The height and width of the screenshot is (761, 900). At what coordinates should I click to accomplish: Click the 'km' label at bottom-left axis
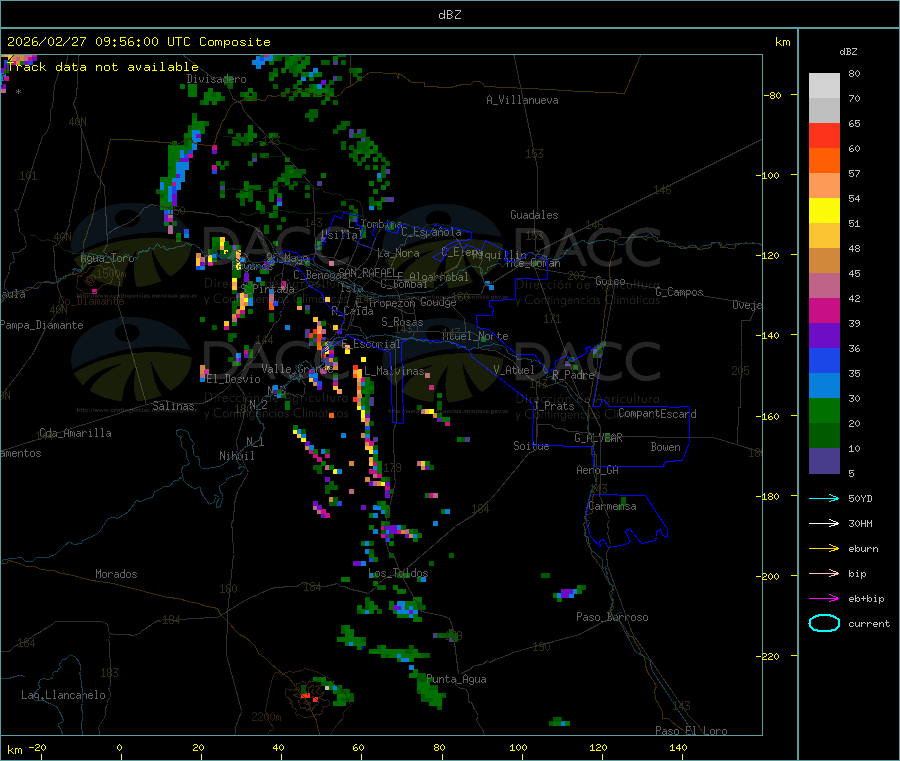(14, 750)
